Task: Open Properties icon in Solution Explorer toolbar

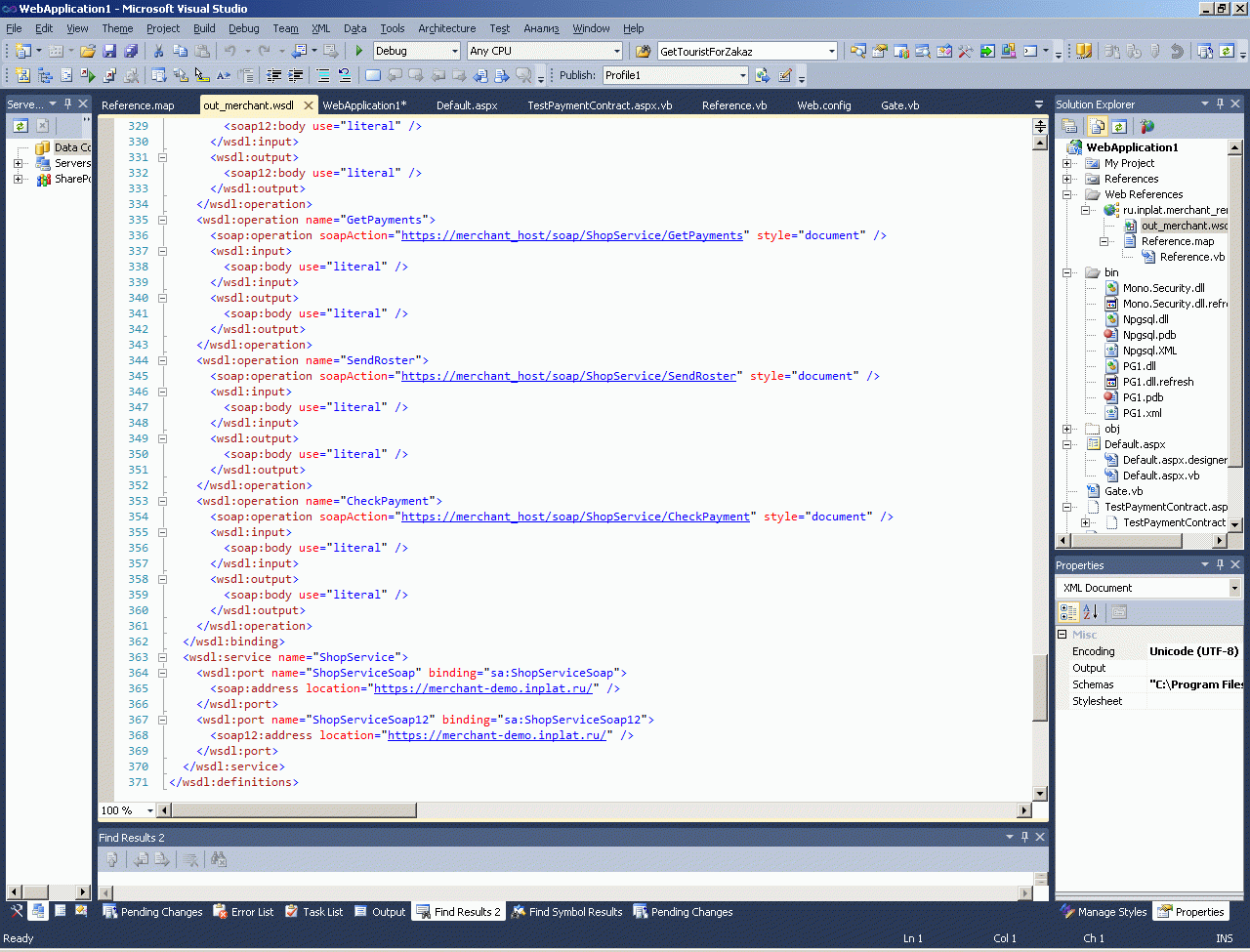Action: tap(1070, 126)
